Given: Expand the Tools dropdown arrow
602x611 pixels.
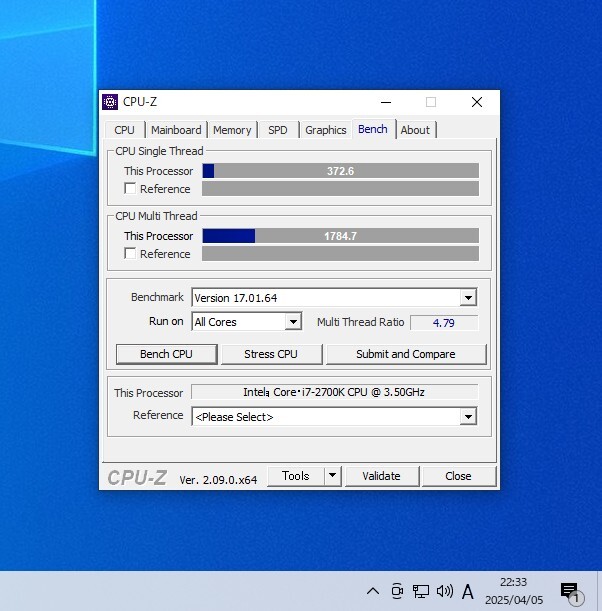Looking at the screenshot, I should click(x=332, y=476).
